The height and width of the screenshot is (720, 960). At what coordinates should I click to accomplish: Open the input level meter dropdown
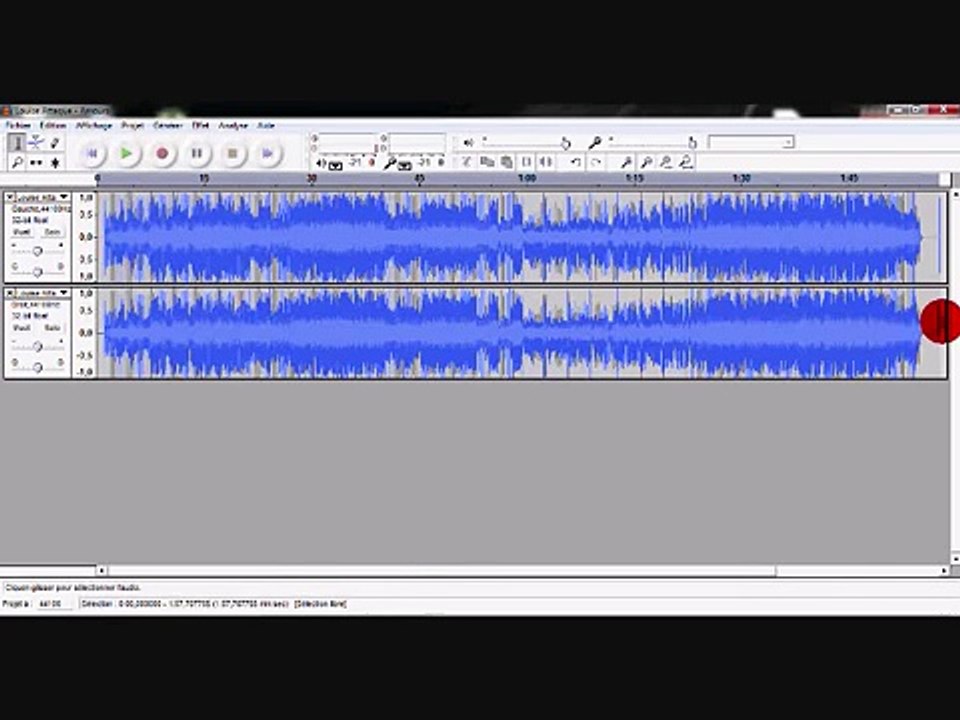coord(405,164)
